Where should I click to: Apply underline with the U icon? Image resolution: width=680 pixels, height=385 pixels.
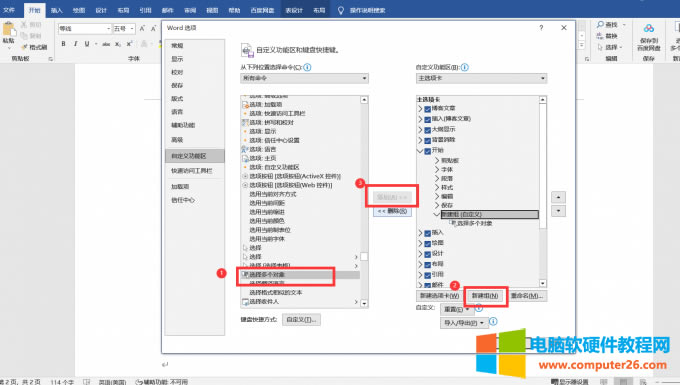pyautogui.click(x=87, y=44)
